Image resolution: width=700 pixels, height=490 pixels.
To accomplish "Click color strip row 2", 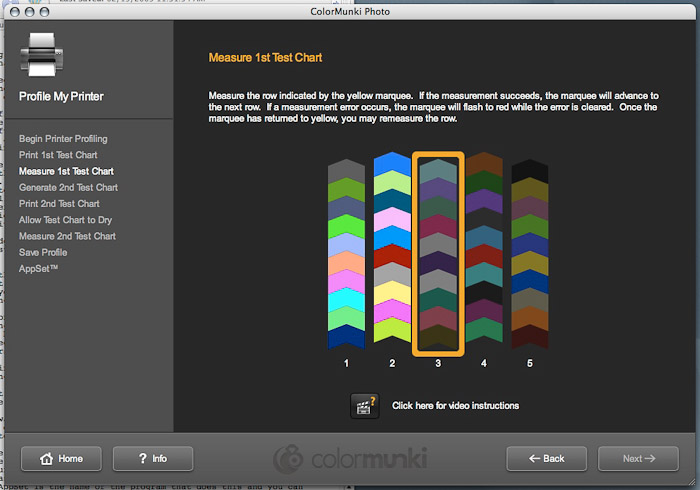I will click(392, 254).
